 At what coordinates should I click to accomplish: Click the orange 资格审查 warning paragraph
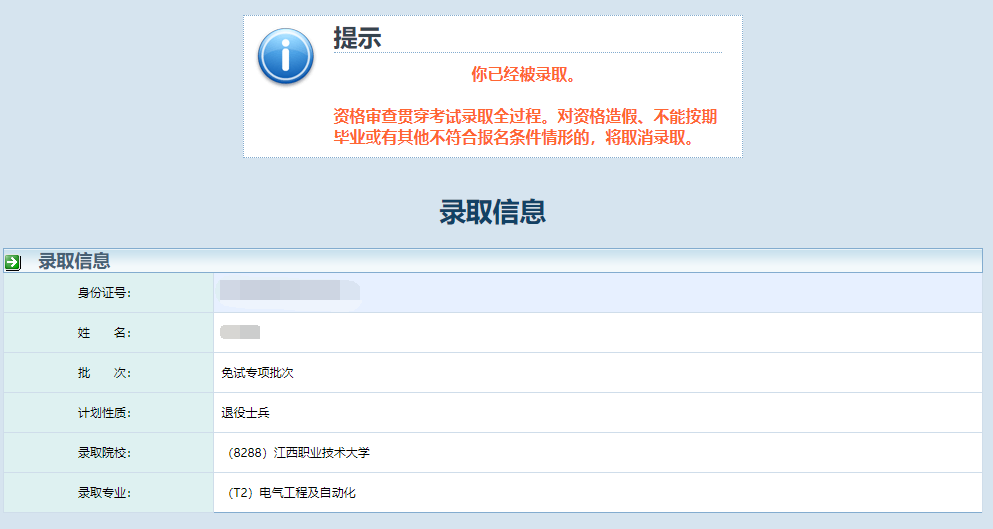coord(526,127)
